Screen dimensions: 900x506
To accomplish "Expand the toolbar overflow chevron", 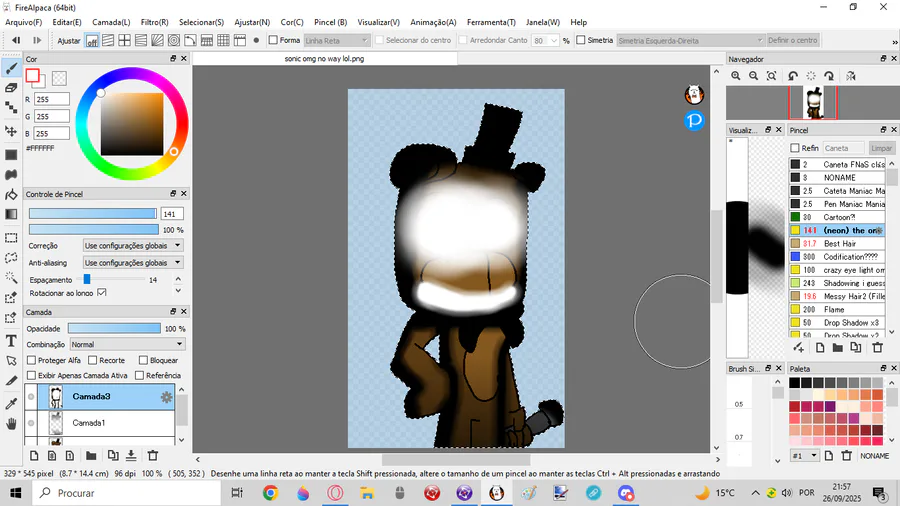I will tap(894, 42).
